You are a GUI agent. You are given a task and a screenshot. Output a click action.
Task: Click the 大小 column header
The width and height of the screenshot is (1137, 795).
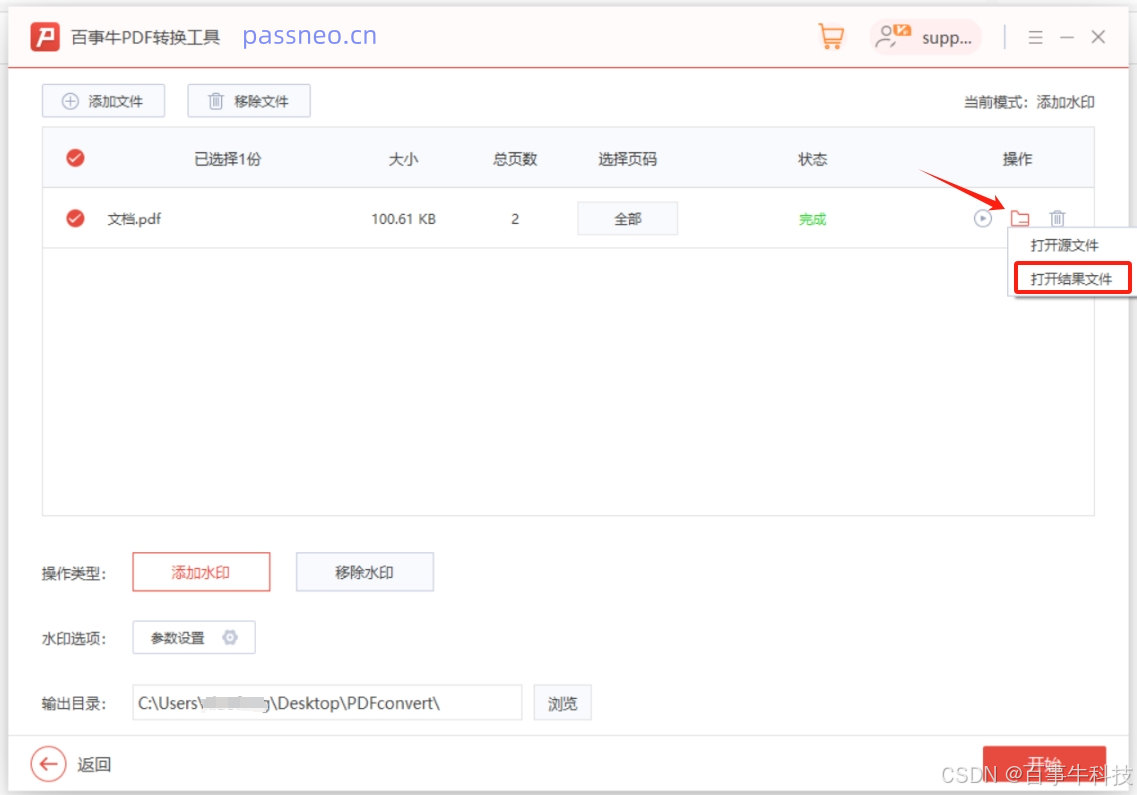[x=403, y=159]
